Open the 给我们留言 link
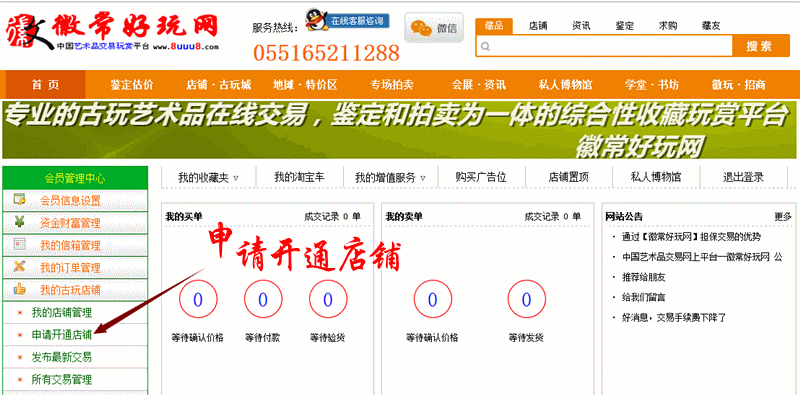Image resolution: width=800 pixels, height=395 pixels. tap(643, 297)
